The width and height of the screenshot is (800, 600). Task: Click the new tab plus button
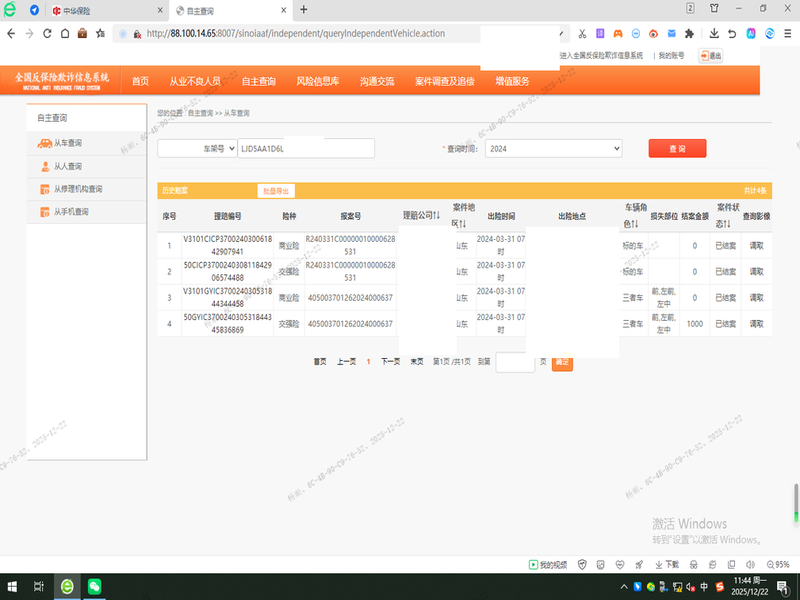pyautogui.click(x=304, y=10)
